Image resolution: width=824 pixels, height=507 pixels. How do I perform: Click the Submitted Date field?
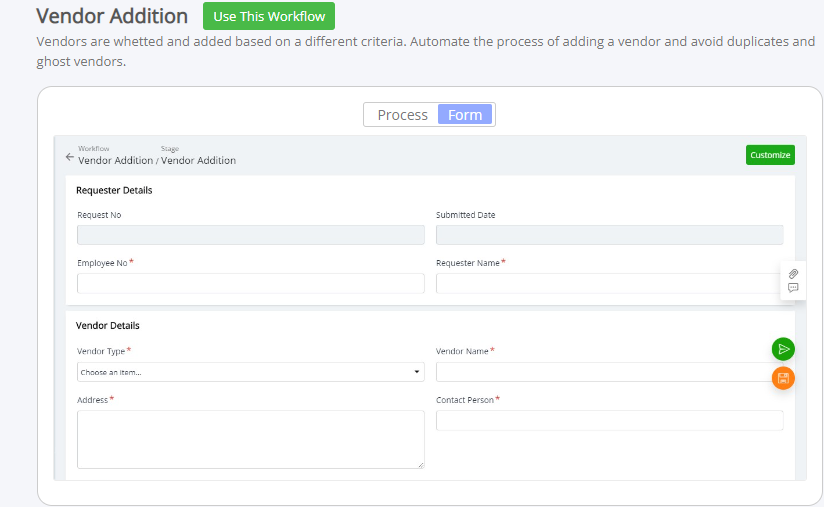pyautogui.click(x=610, y=235)
